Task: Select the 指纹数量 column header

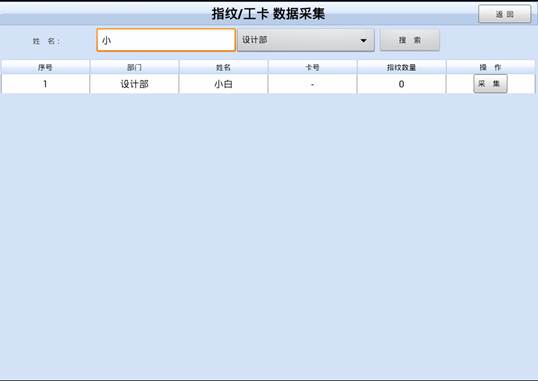Action: (401, 67)
